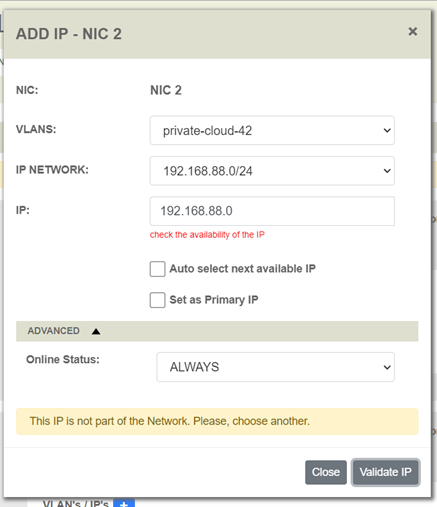Viewport: 437px width, 507px height.
Task: Click the yellow 'not part of the Network' warning banner
Action: point(217,421)
